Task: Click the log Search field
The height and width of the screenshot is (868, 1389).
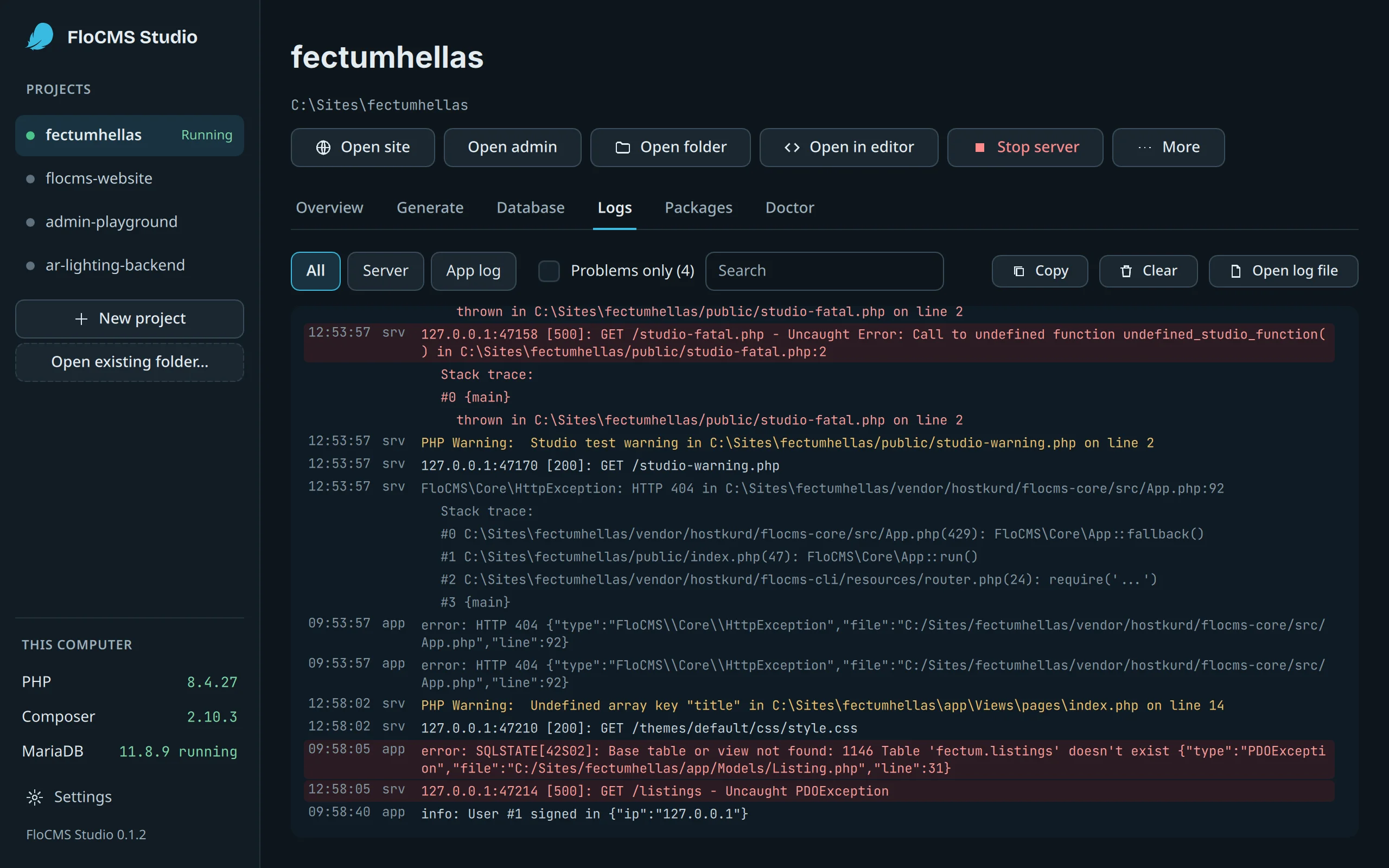Action: click(824, 271)
